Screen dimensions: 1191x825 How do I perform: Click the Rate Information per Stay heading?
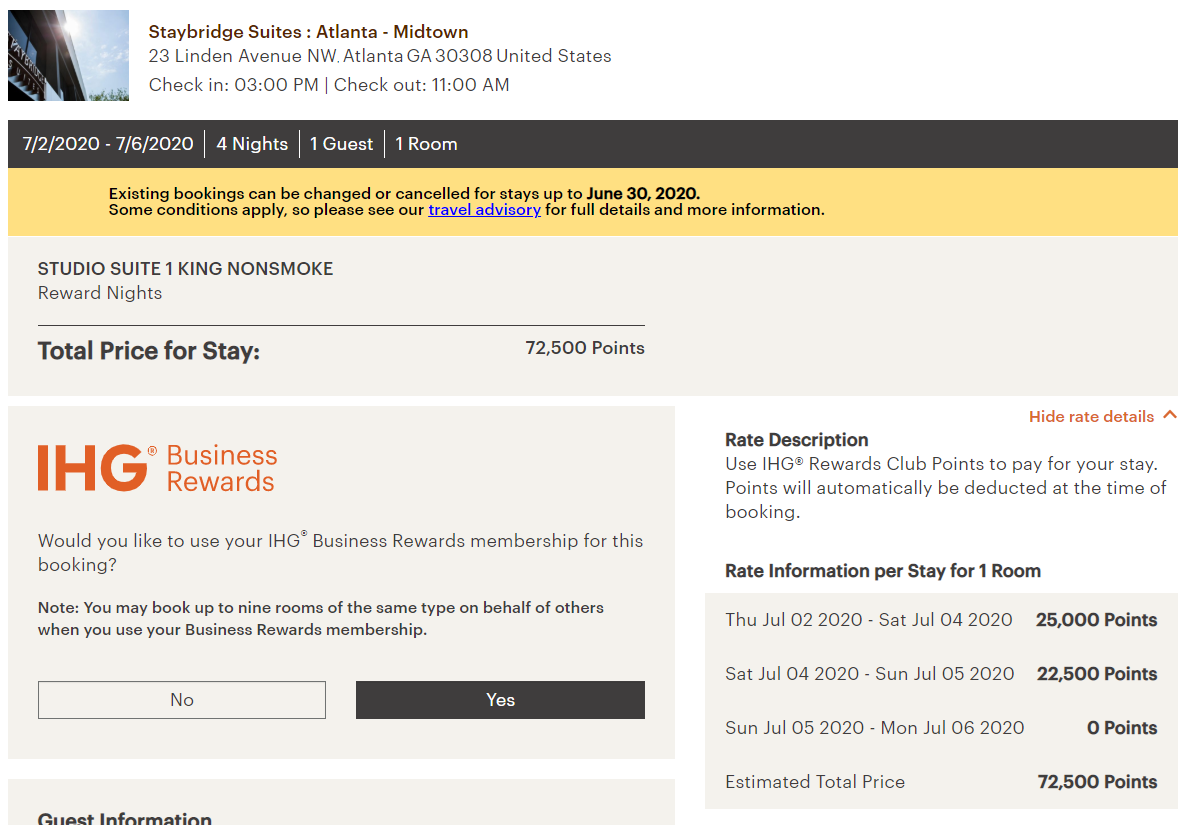tap(883, 571)
